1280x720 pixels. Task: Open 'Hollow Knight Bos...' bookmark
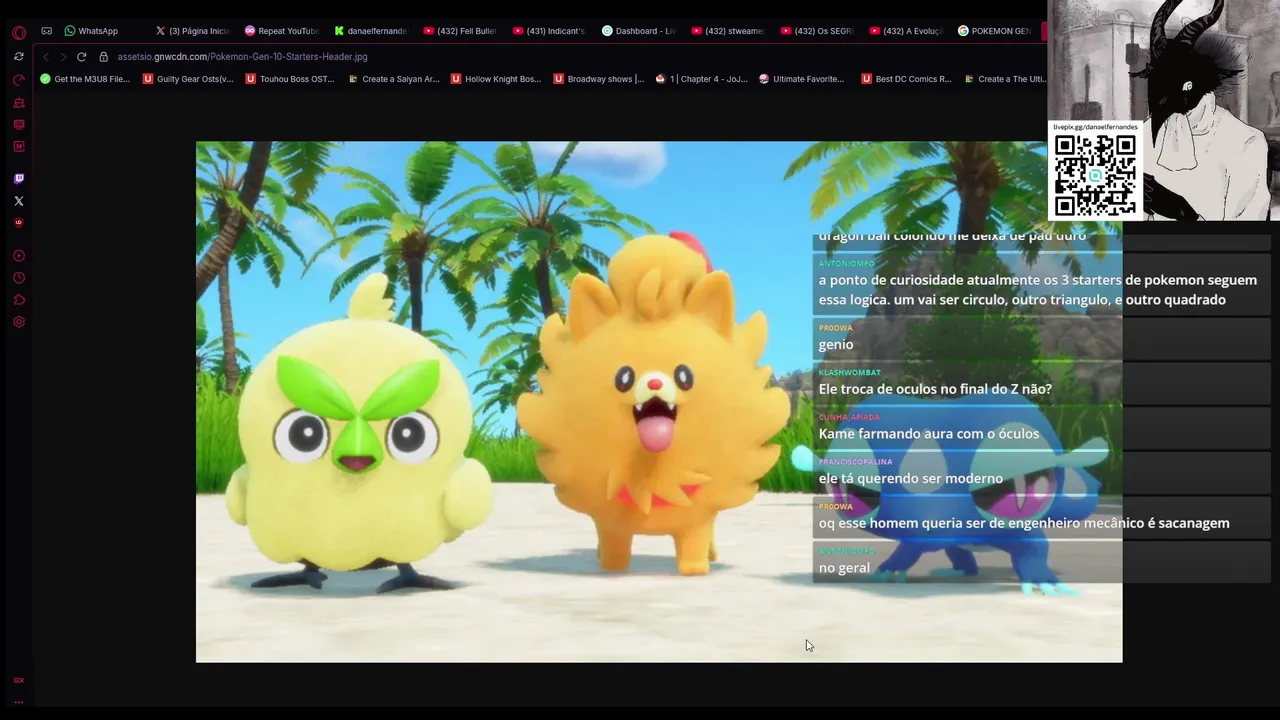click(x=496, y=79)
